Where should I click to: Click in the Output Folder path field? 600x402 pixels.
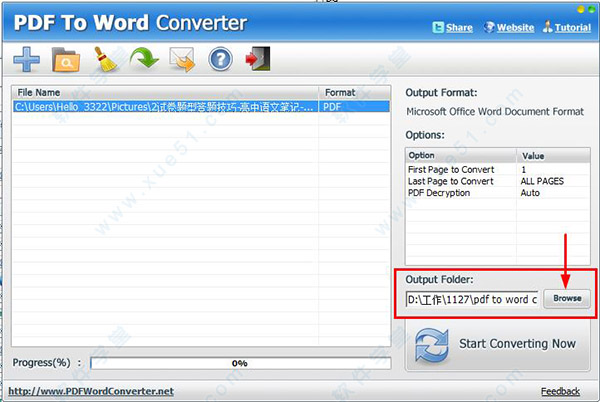point(472,299)
